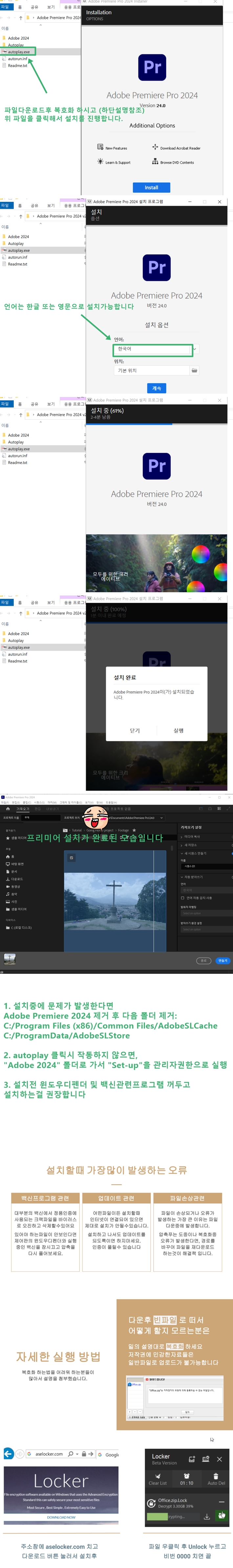
Task: Open the project location path dropdown
Action: coord(161,818)
